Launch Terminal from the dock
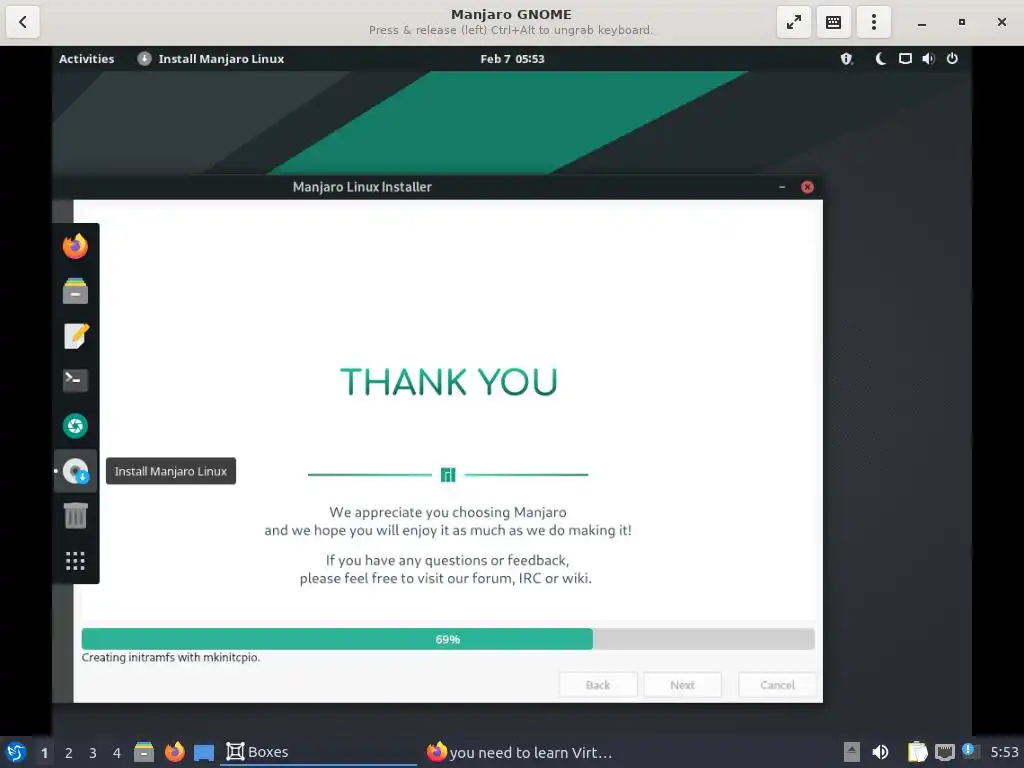 tap(76, 380)
